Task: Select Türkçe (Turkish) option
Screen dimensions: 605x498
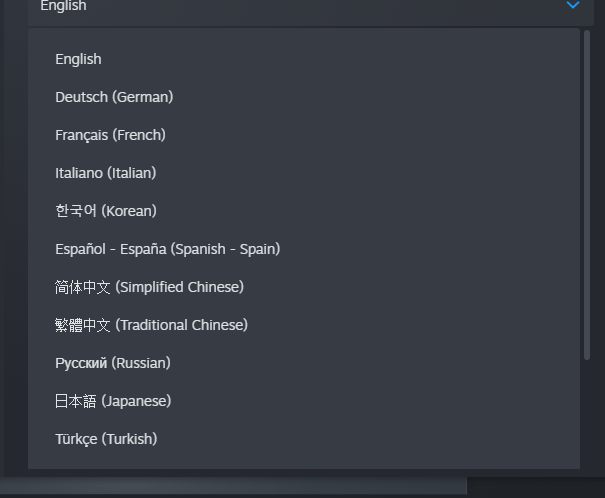Action: (106, 439)
